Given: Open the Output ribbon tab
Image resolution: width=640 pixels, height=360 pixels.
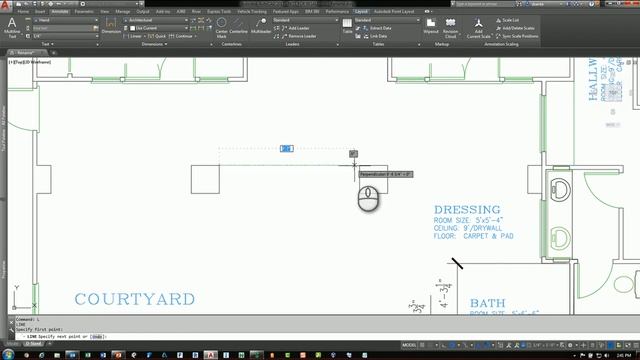Looking at the screenshot, I should pos(143,11).
